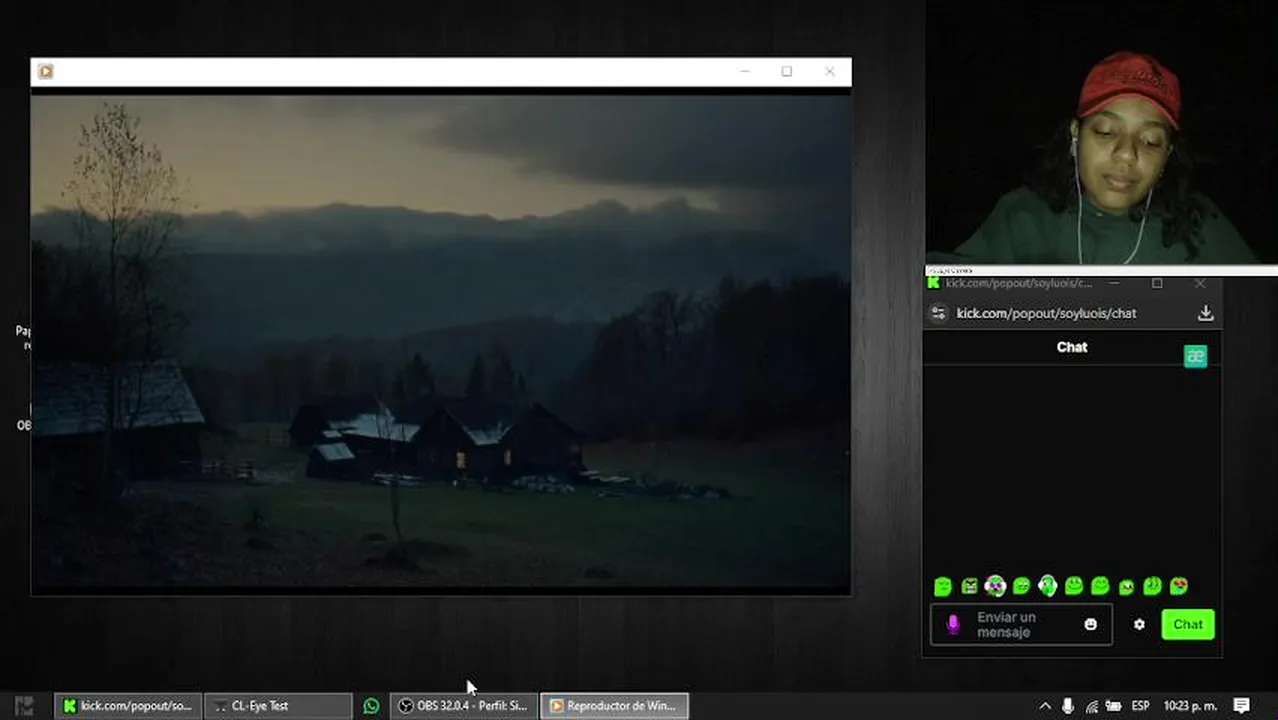Minimize the media player window

tap(744, 71)
